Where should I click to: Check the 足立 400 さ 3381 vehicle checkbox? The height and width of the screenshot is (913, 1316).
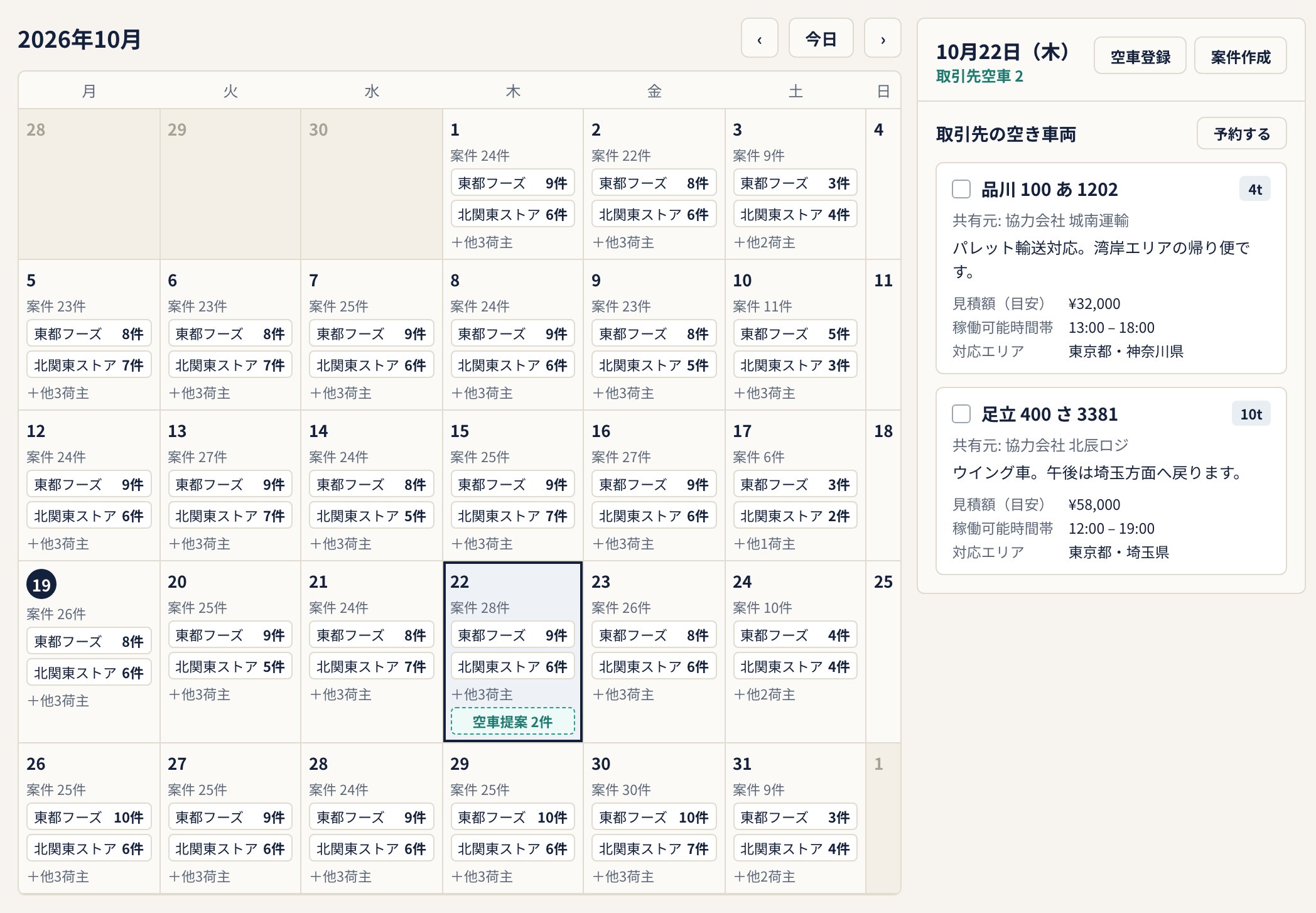(x=961, y=414)
